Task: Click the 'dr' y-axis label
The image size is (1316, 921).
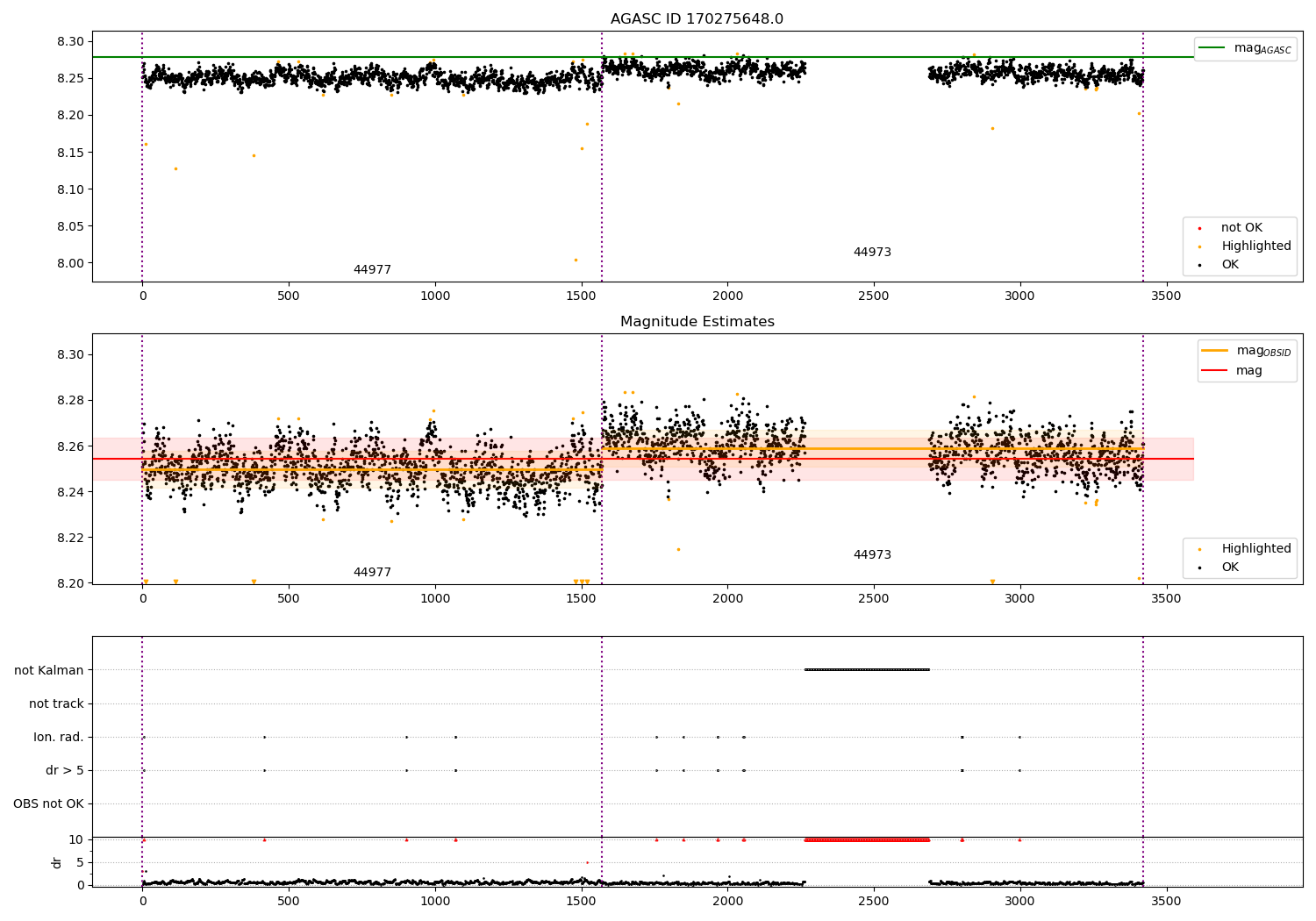Action: (57, 862)
